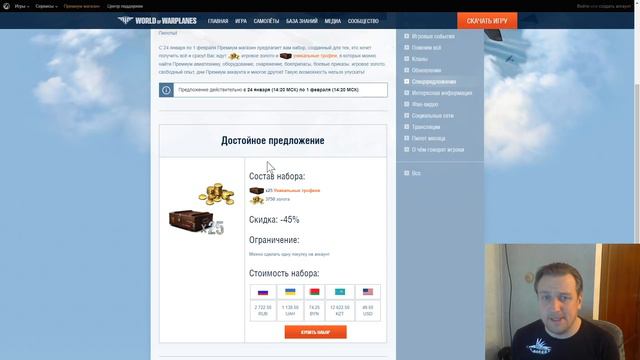Image resolution: width=640 pixels, height=360 pixels.
Task: Click the World of Warplanes logo
Action: (157, 20)
